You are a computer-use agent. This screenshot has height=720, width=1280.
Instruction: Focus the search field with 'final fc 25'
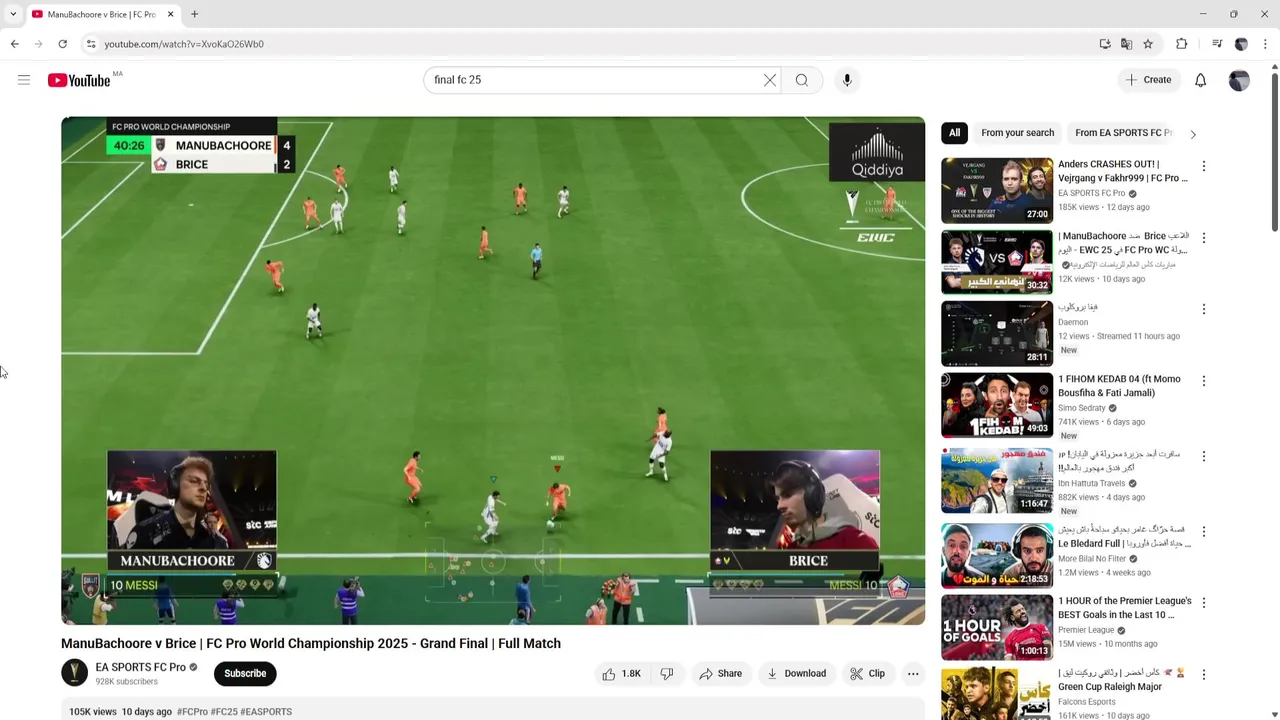pyautogui.click(x=595, y=80)
